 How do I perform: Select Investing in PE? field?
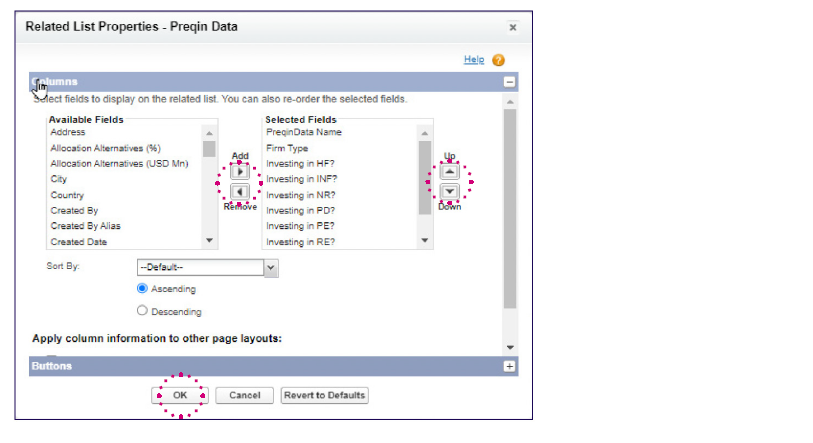[300, 226]
